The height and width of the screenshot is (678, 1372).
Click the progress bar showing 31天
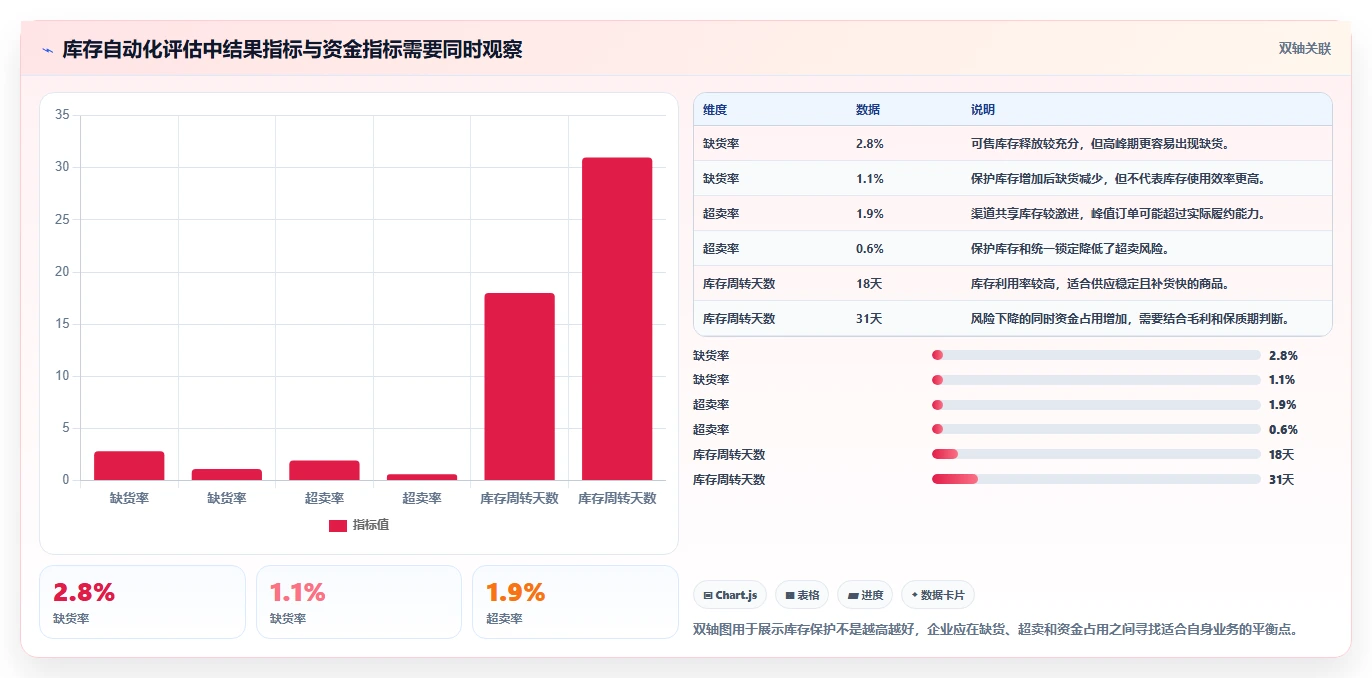1096,480
